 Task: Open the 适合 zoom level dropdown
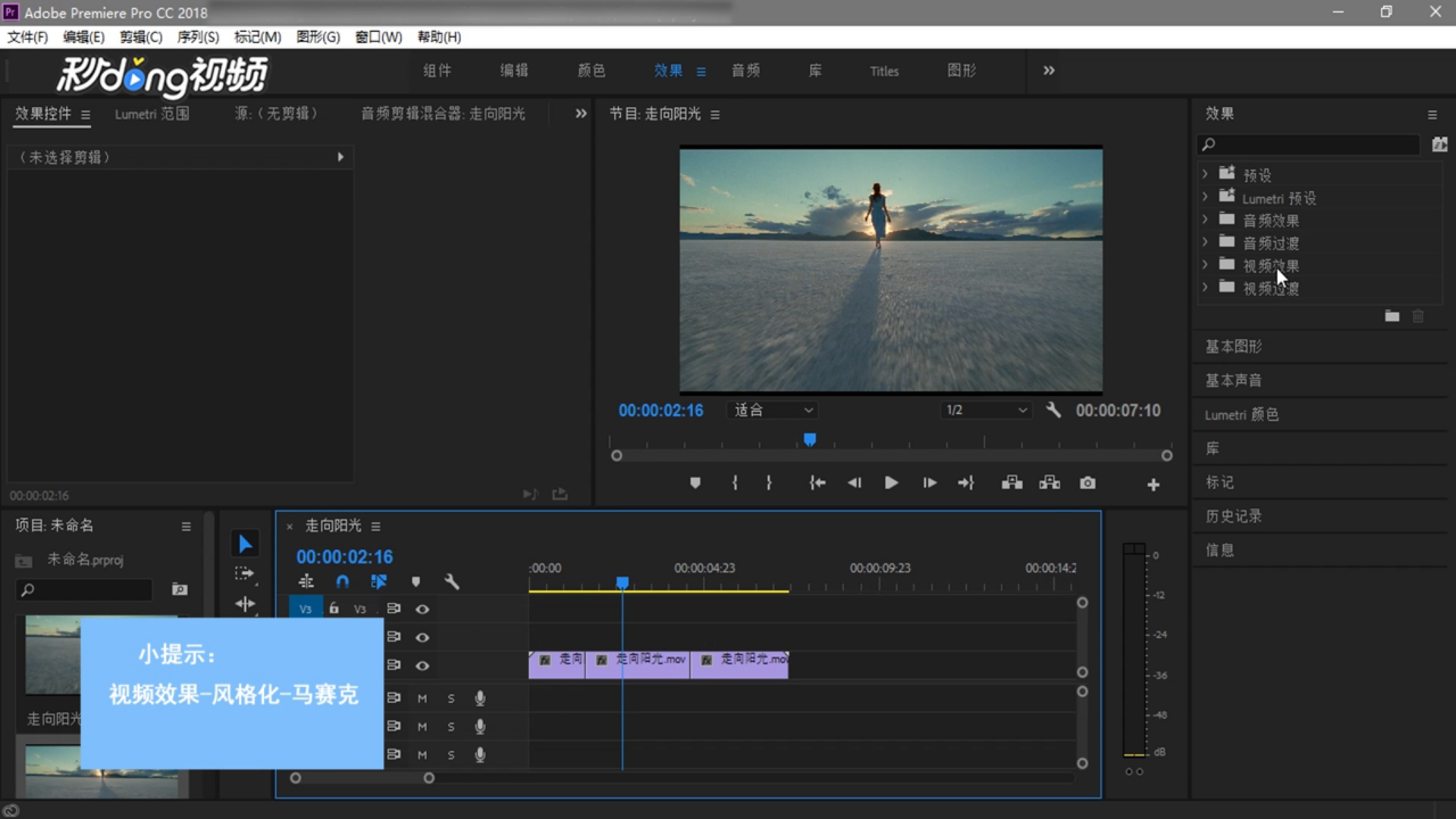[x=773, y=410]
